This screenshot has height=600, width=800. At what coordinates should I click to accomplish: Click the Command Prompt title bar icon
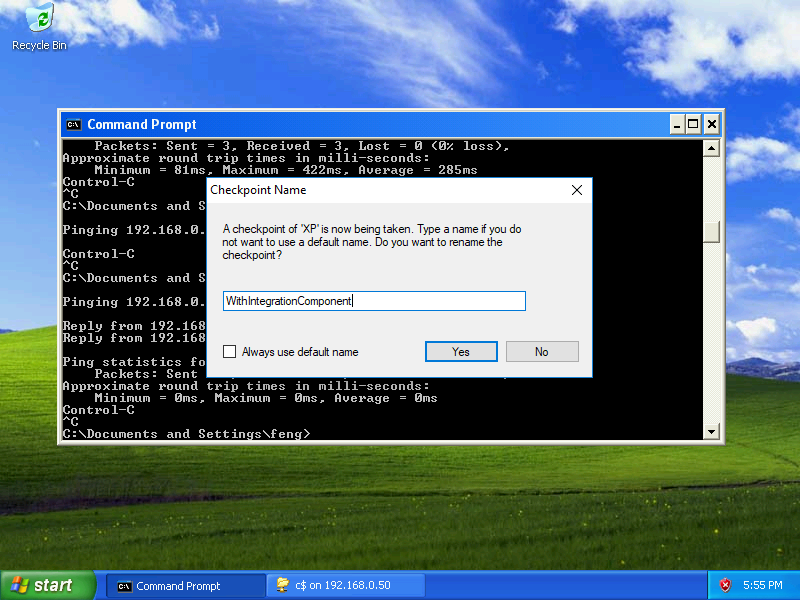[73, 124]
